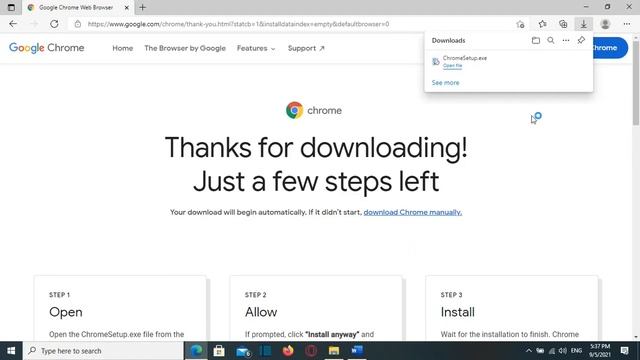
Task: Click the blue Download Chrome button
Action: click(x=610, y=48)
